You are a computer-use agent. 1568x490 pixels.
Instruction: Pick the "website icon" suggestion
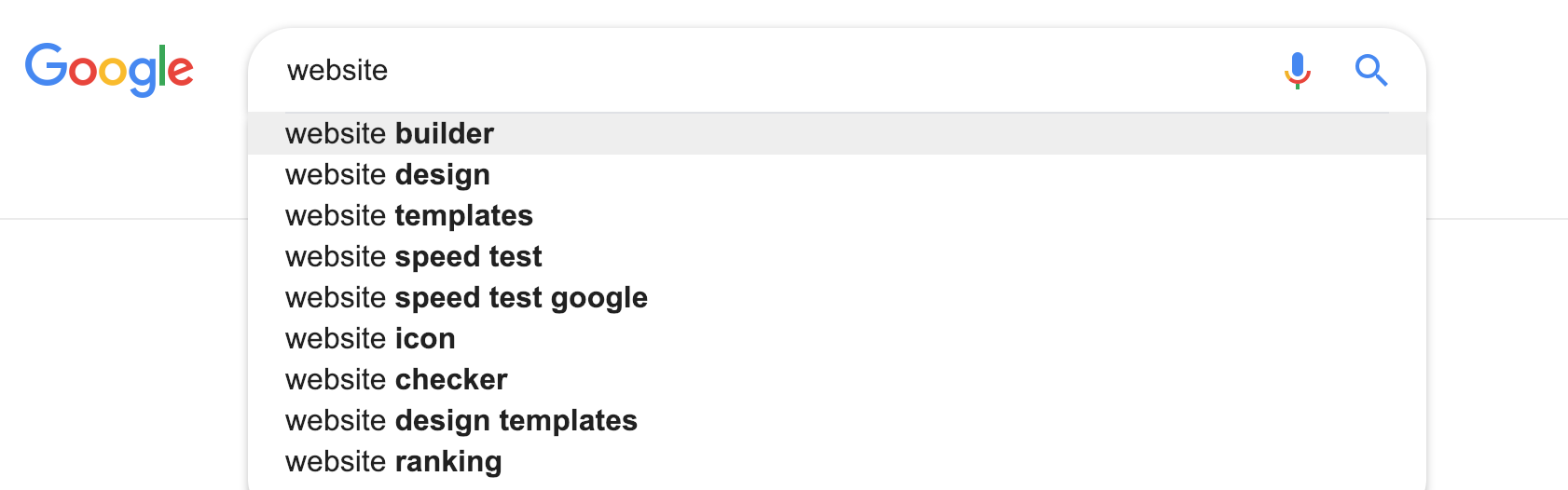point(370,339)
